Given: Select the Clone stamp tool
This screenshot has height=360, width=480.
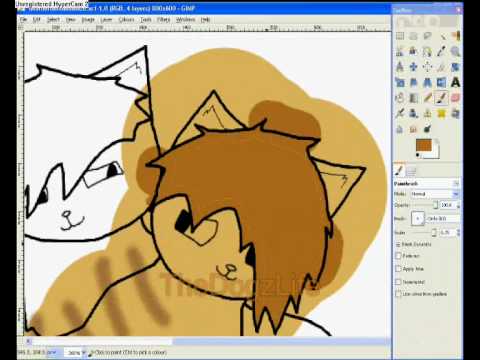Looking at the screenshot, I should (427, 113).
